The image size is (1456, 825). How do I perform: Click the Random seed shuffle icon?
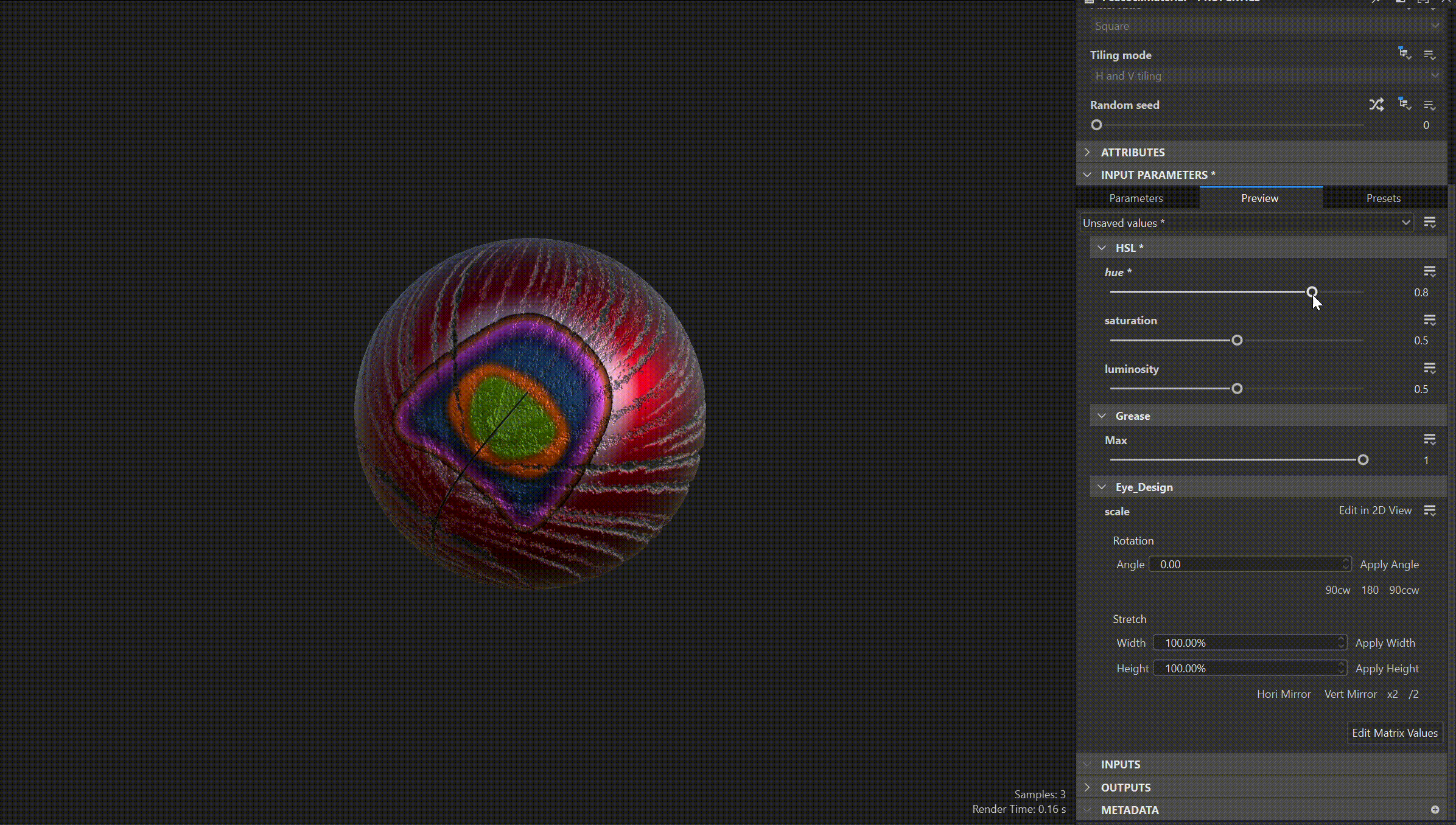tap(1376, 105)
